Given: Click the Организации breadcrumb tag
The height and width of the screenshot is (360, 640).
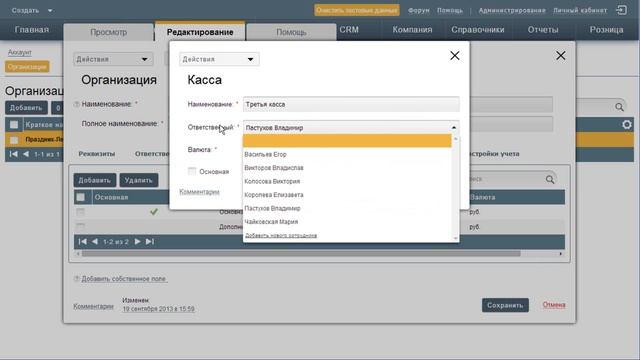Looking at the screenshot, I should pyautogui.click(x=27, y=67).
